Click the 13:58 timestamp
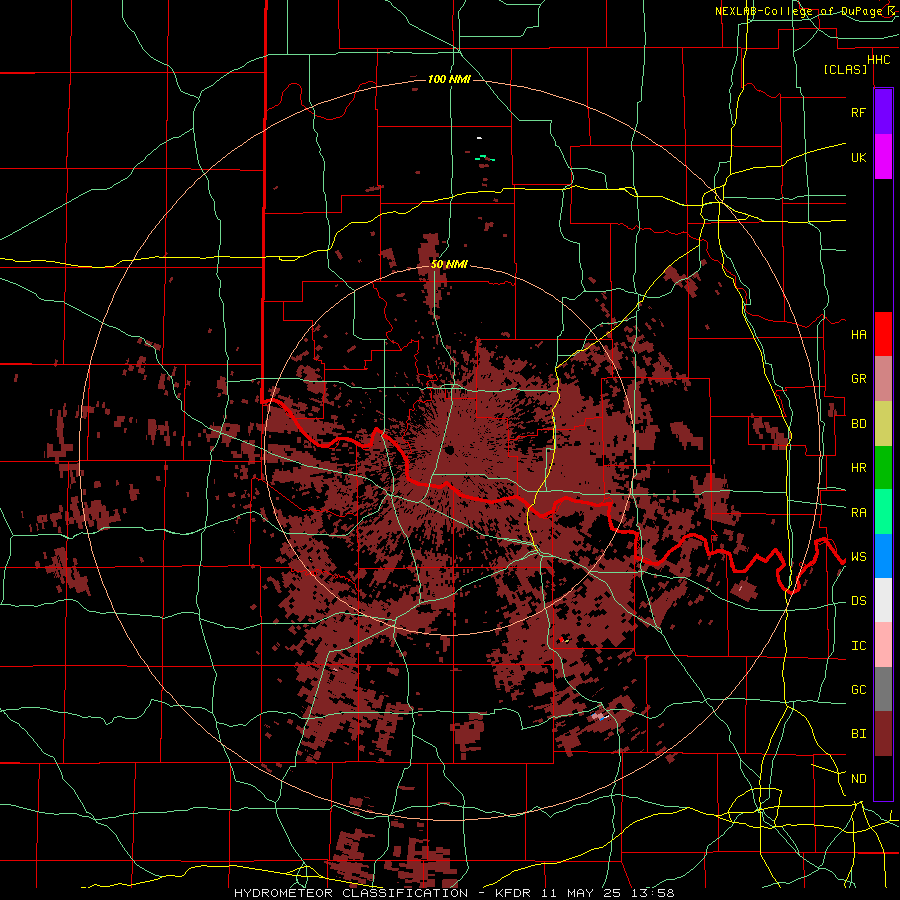This screenshot has width=900, height=900. coord(653,893)
